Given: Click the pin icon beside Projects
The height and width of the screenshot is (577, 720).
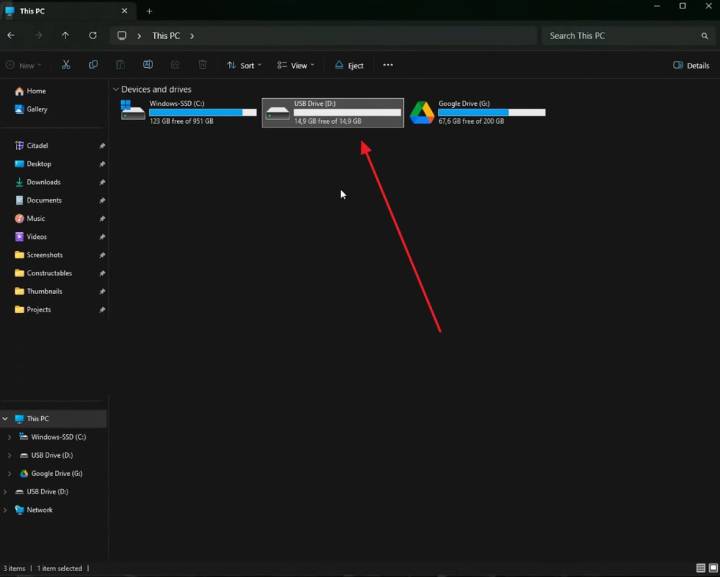Looking at the screenshot, I should point(102,310).
